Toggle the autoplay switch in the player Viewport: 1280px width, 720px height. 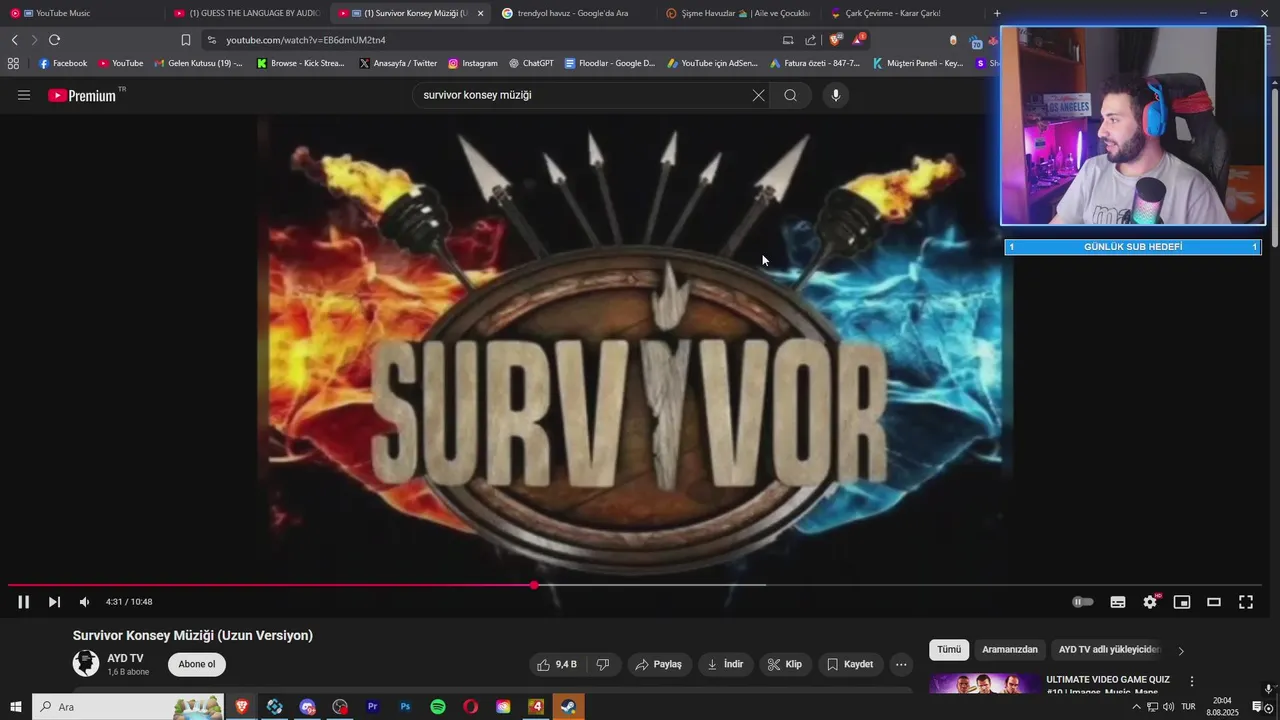1082,602
